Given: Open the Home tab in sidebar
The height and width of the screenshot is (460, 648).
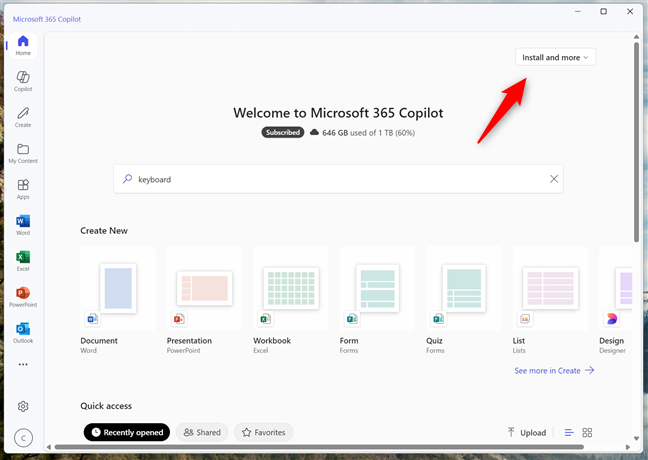Looking at the screenshot, I should (23, 45).
